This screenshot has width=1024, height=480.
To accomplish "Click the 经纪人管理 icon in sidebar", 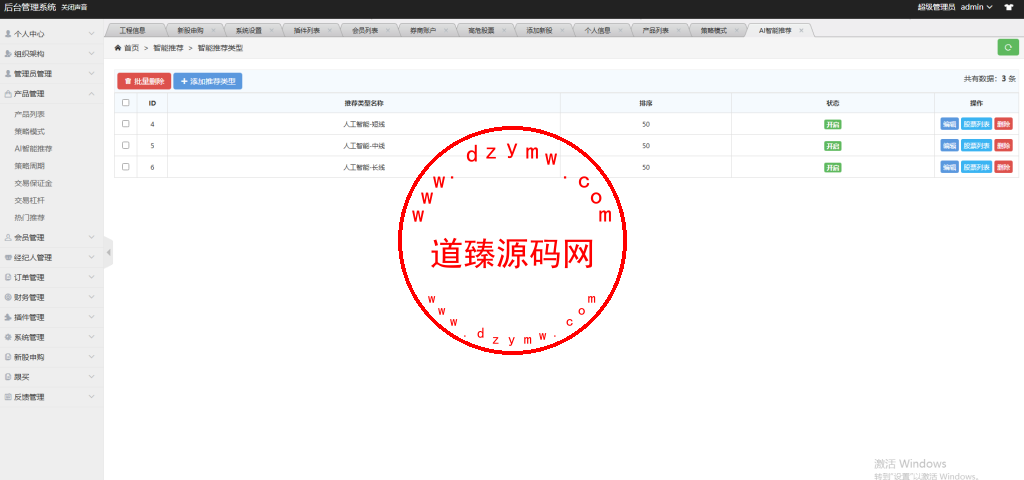I will 8,257.
